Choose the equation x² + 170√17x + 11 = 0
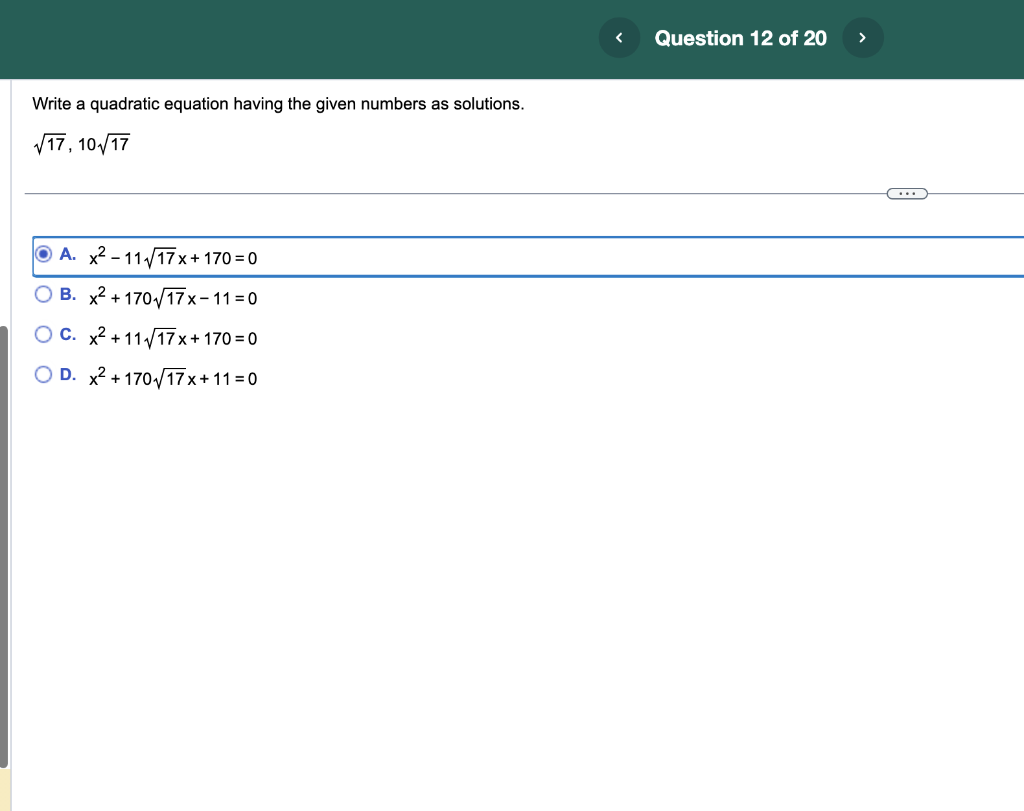 click(173, 377)
